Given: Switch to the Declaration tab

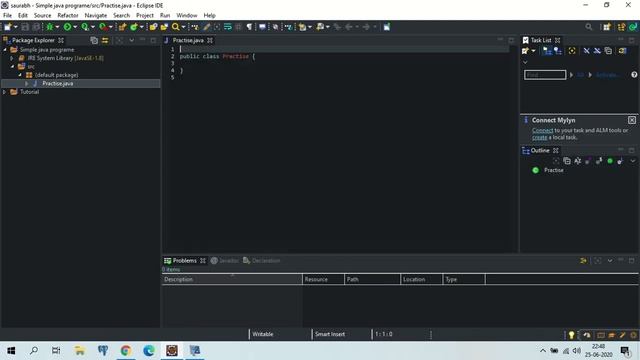Looking at the screenshot, I should [262, 260].
